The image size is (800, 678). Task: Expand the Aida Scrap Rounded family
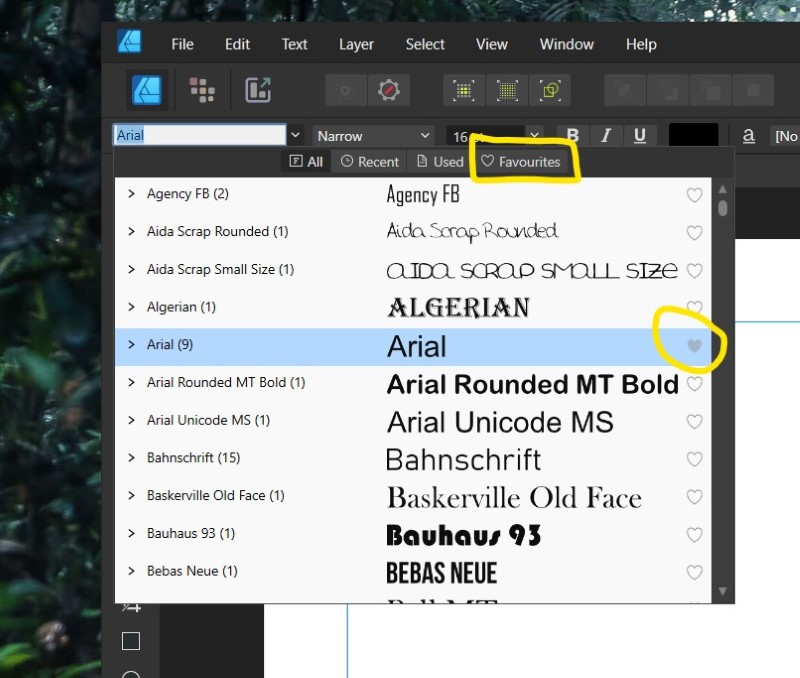pos(131,232)
